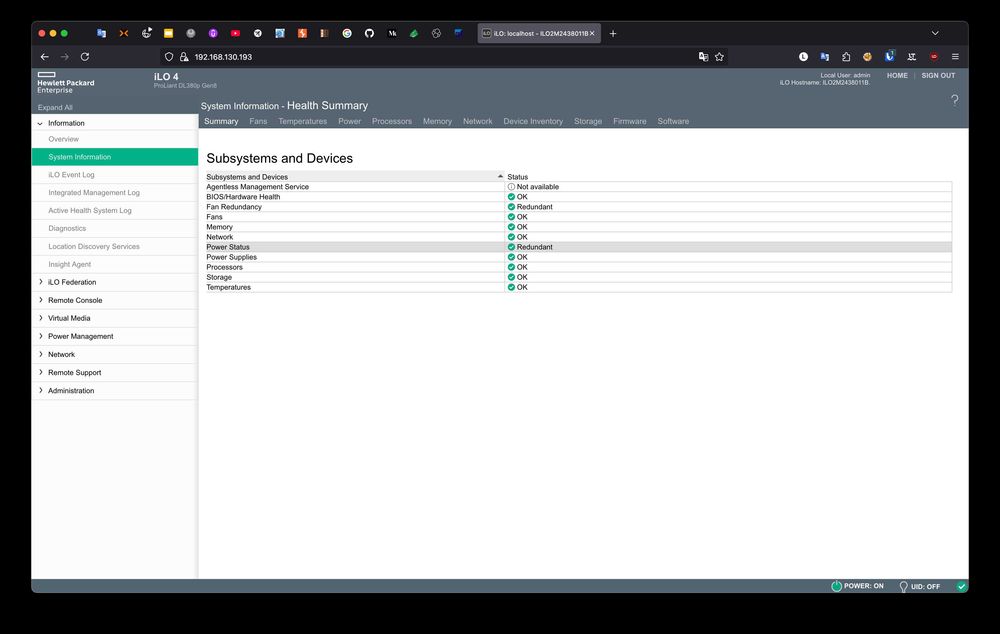1000x634 pixels.
Task: Switch to the Mk pinned tab
Action: tap(392, 33)
